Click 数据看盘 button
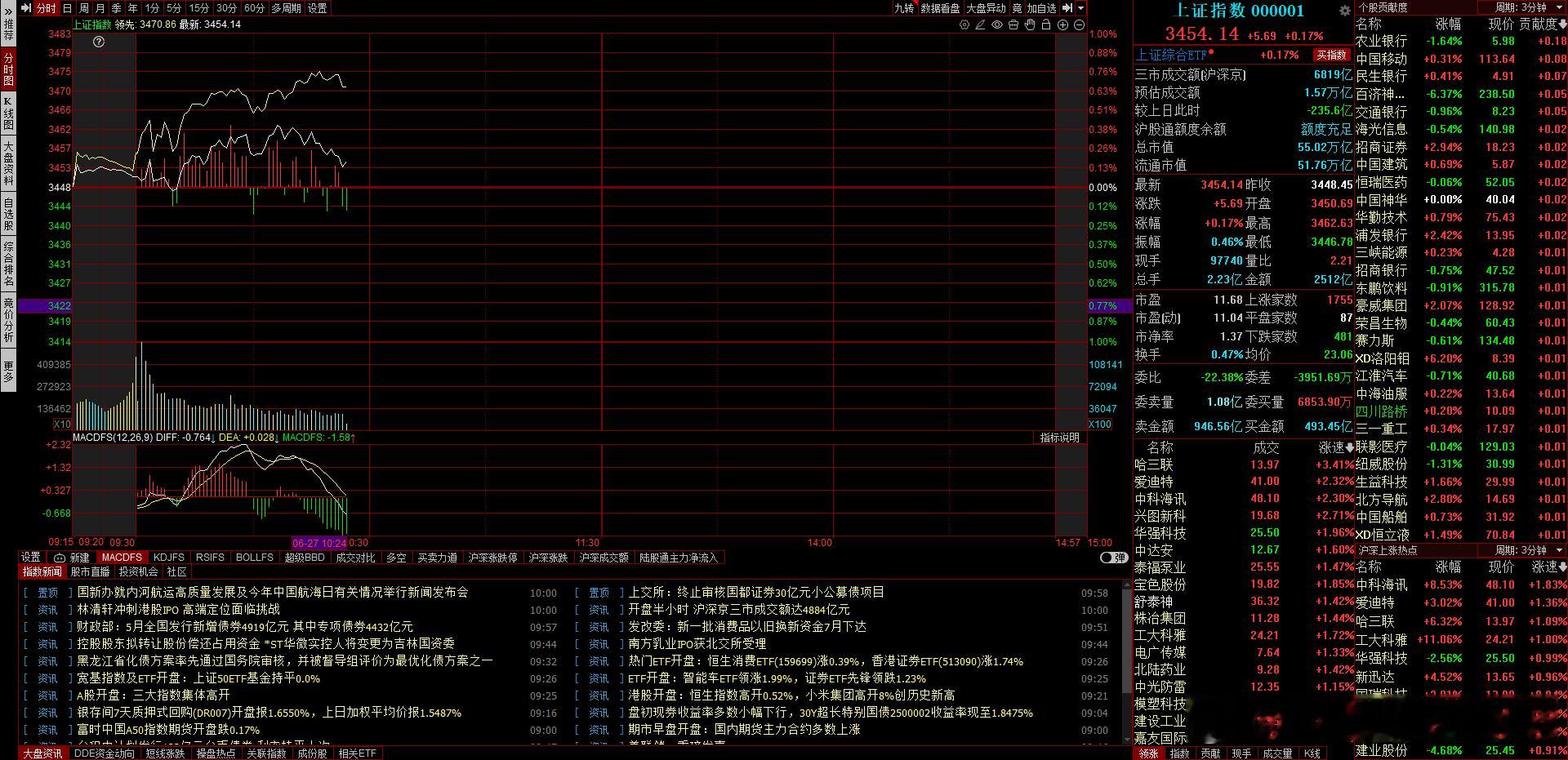 point(940,7)
